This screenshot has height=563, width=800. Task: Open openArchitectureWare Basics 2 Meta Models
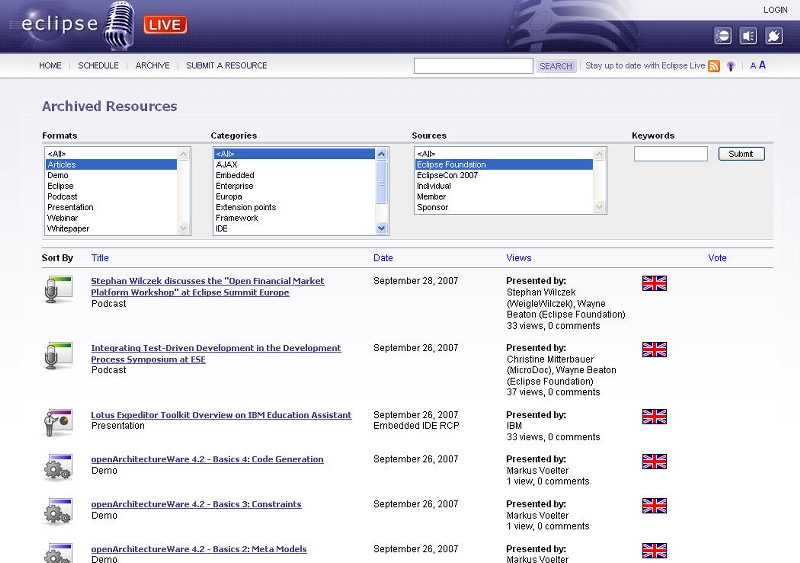click(x=198, y=549)
